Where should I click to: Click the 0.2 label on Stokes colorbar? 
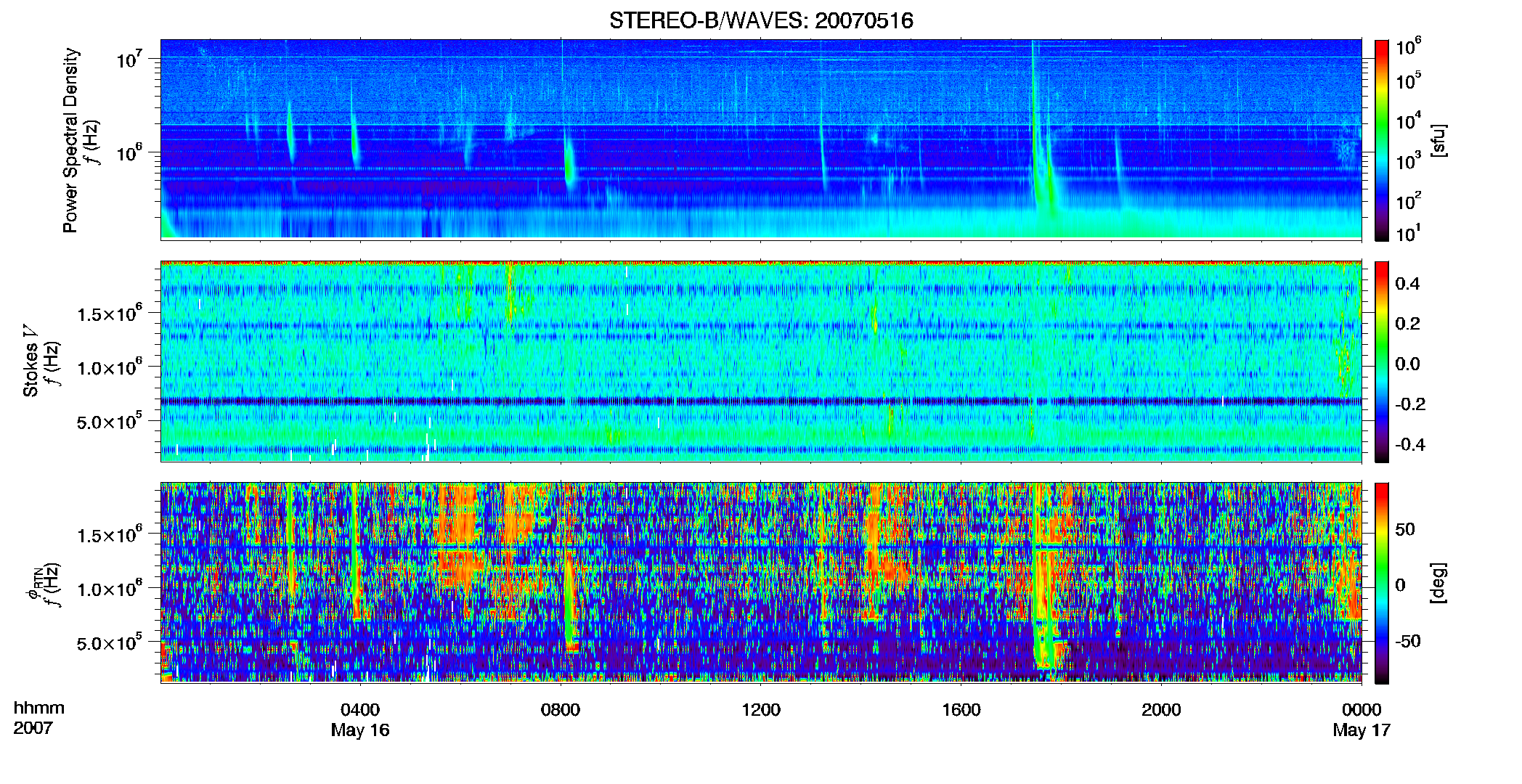tap(1407, 324)
